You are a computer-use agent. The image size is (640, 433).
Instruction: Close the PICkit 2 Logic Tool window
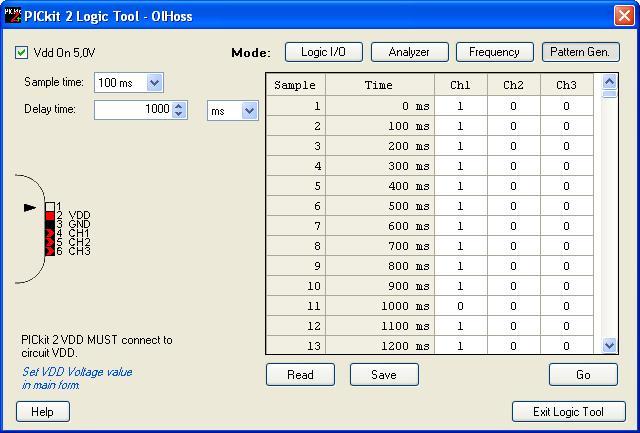click(x=624, y=16)
